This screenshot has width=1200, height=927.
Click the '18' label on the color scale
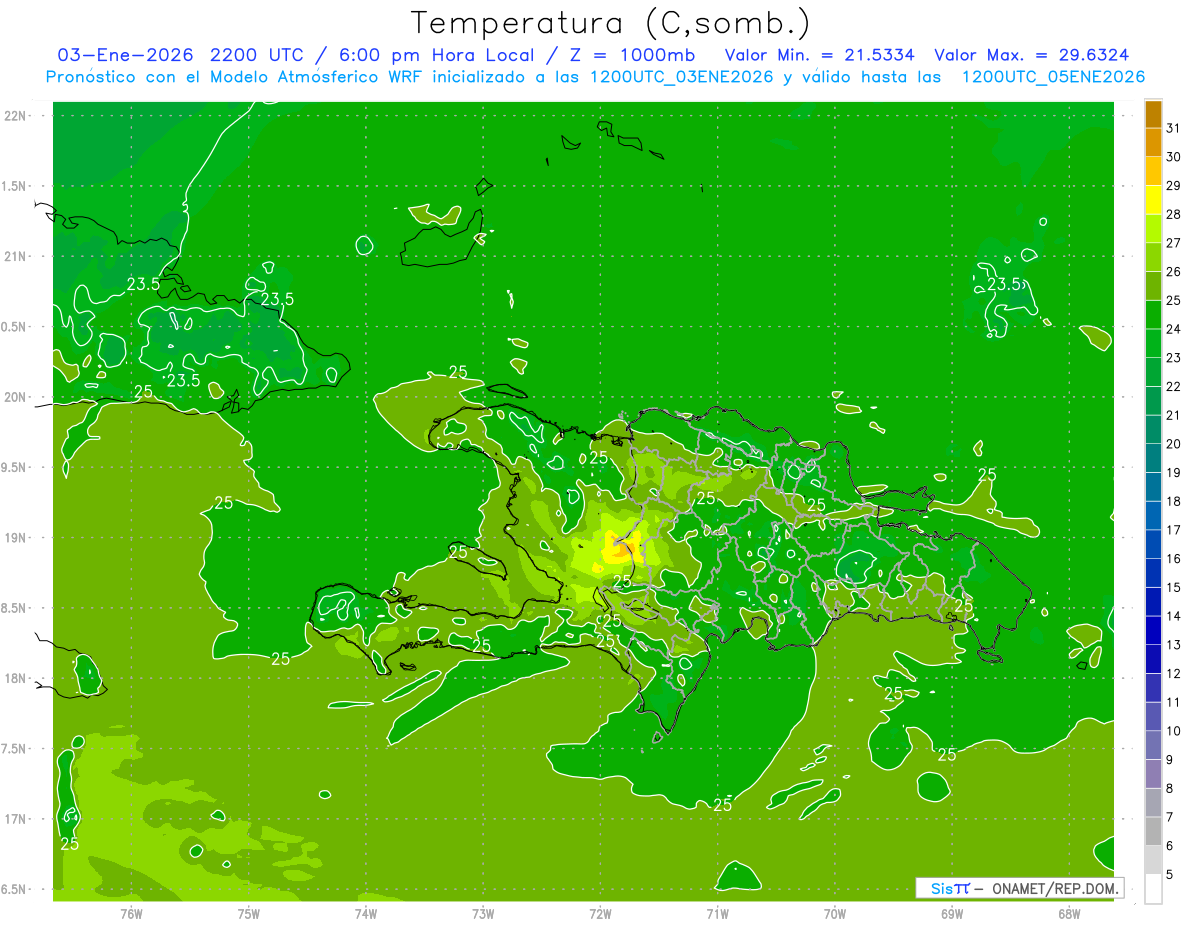(1173, 501)
